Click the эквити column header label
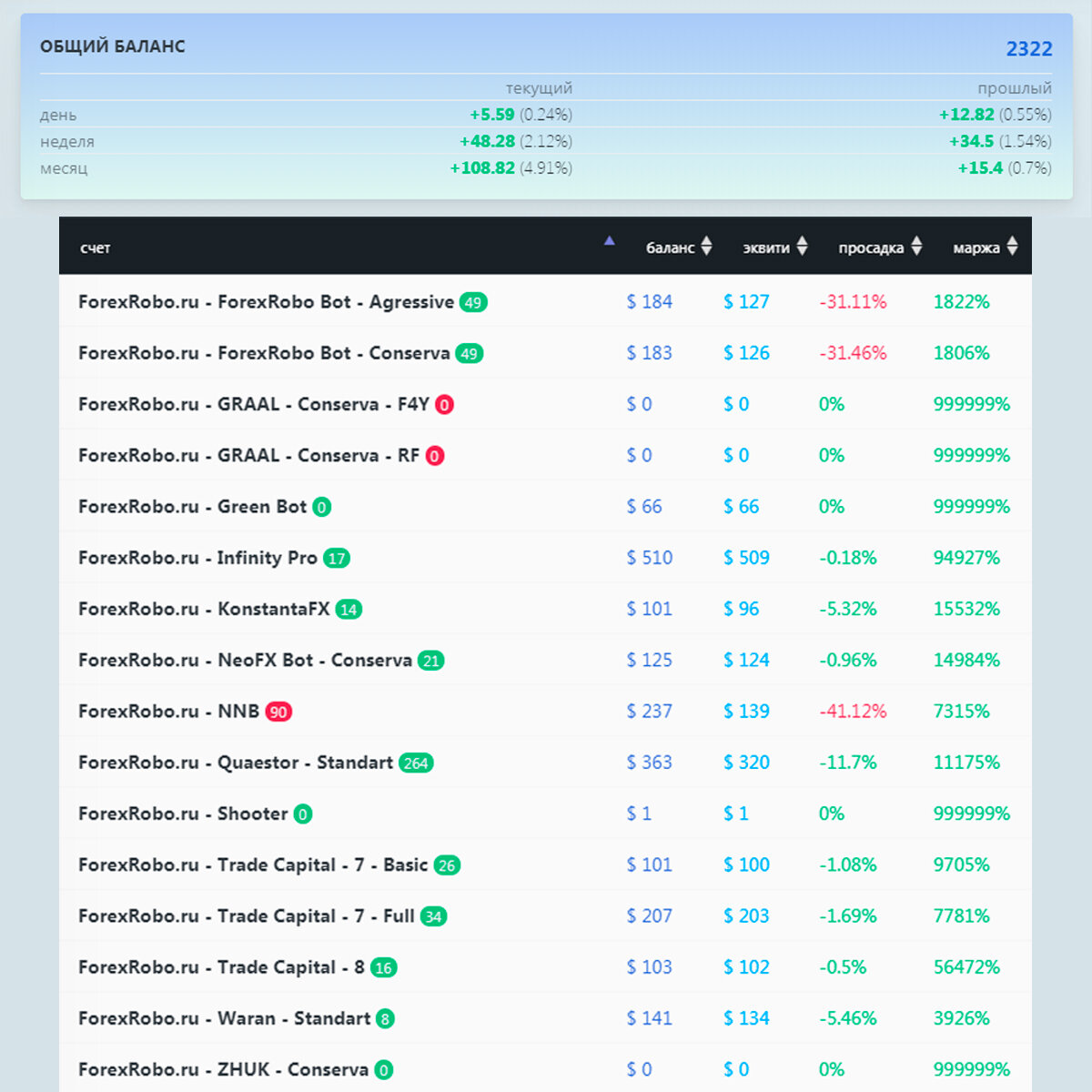Image resolution: width=1092 pixels, height=1092 pixels. pyautogui.click(x=766, y=248)
